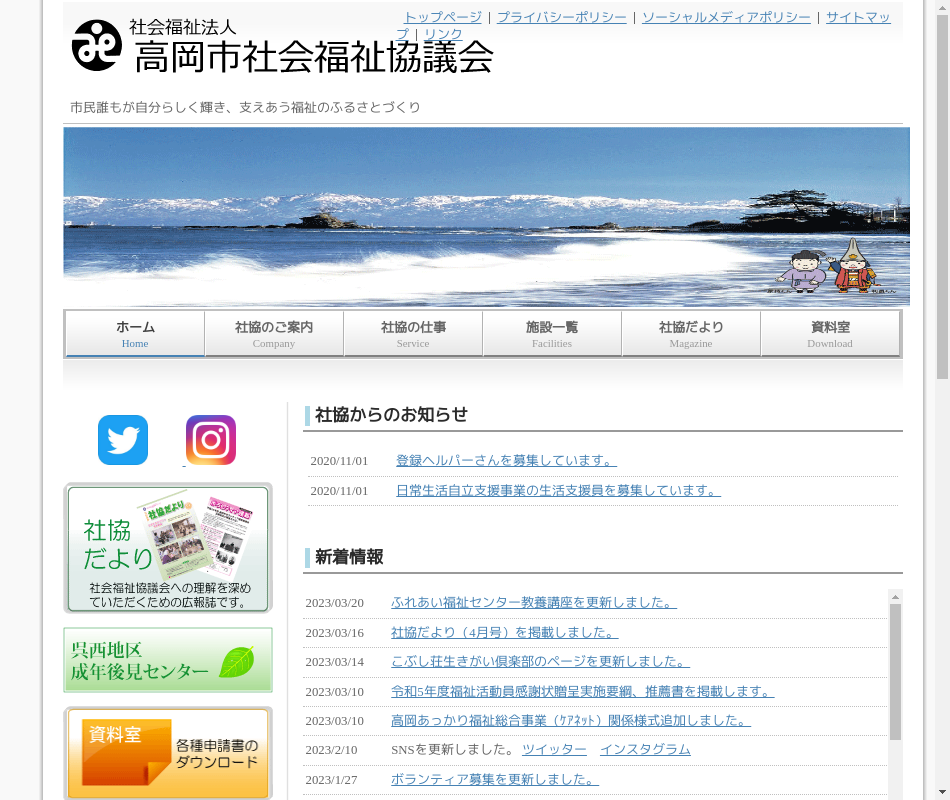Click the ソーシャルメディアポリシー link
This screenshot has width=950, height=800.
pos(726,17)
